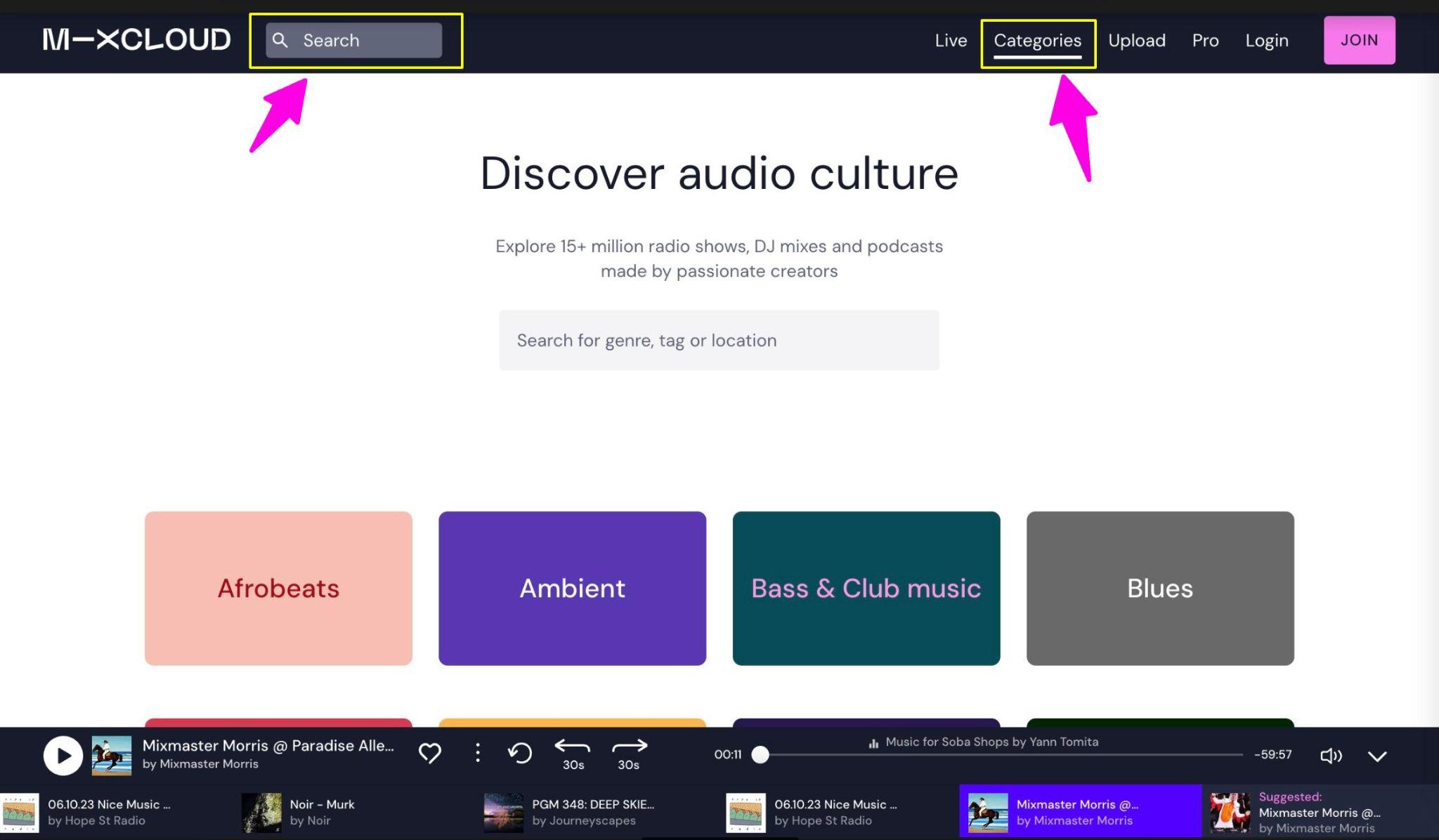Select 'Noir - Murk' in the queue
This screenshot has width=1439, height=840.
(362, 812)
